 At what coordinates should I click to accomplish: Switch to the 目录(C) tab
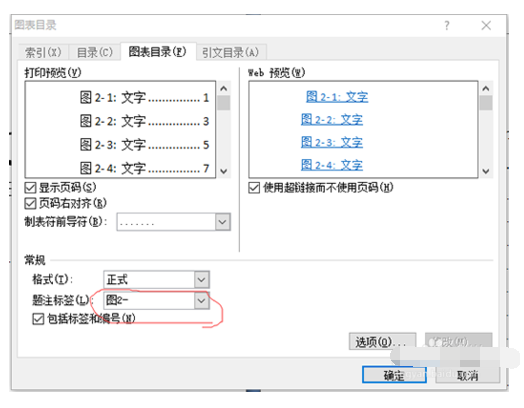pos(95,52)
